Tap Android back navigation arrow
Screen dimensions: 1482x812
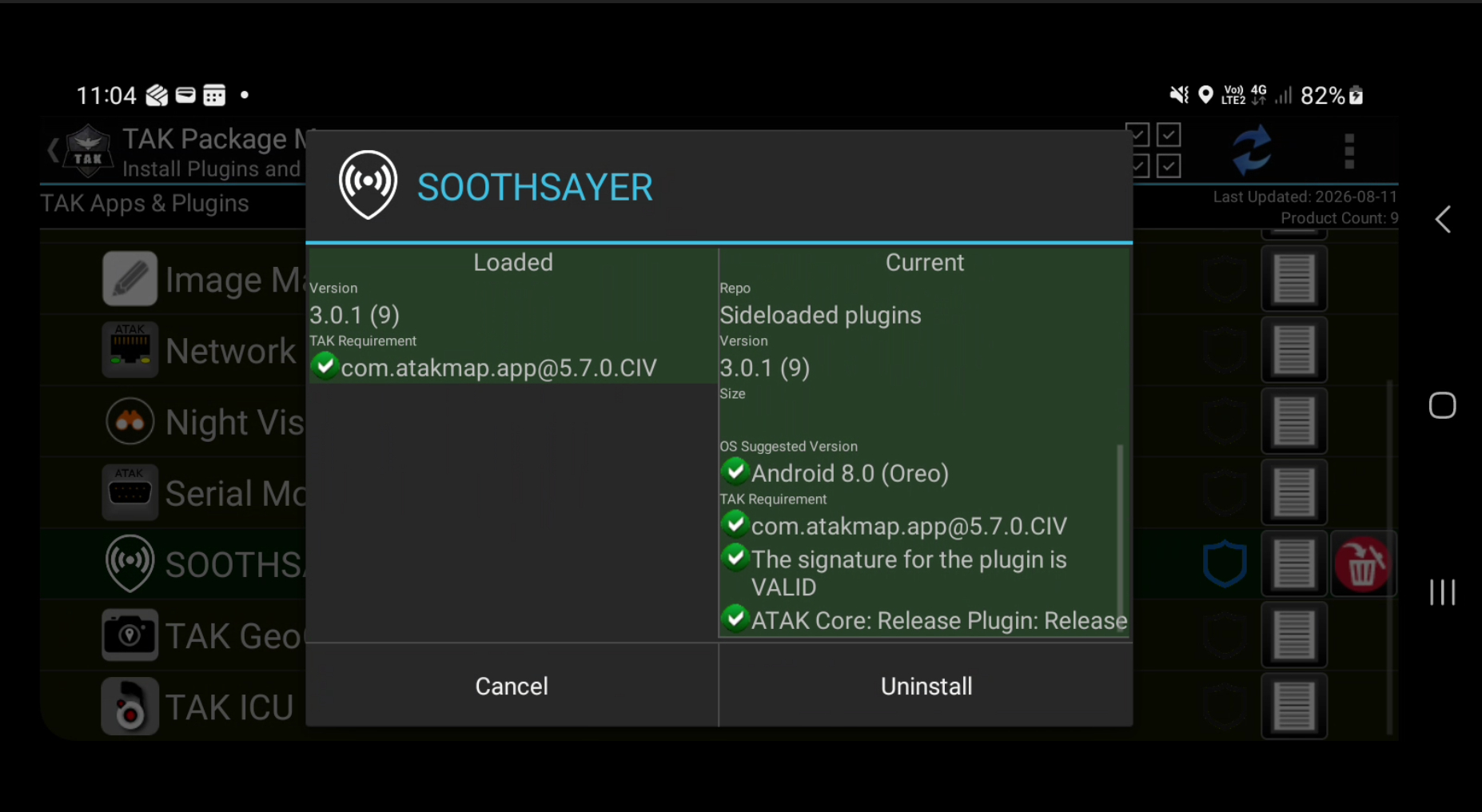[1443, 220]
